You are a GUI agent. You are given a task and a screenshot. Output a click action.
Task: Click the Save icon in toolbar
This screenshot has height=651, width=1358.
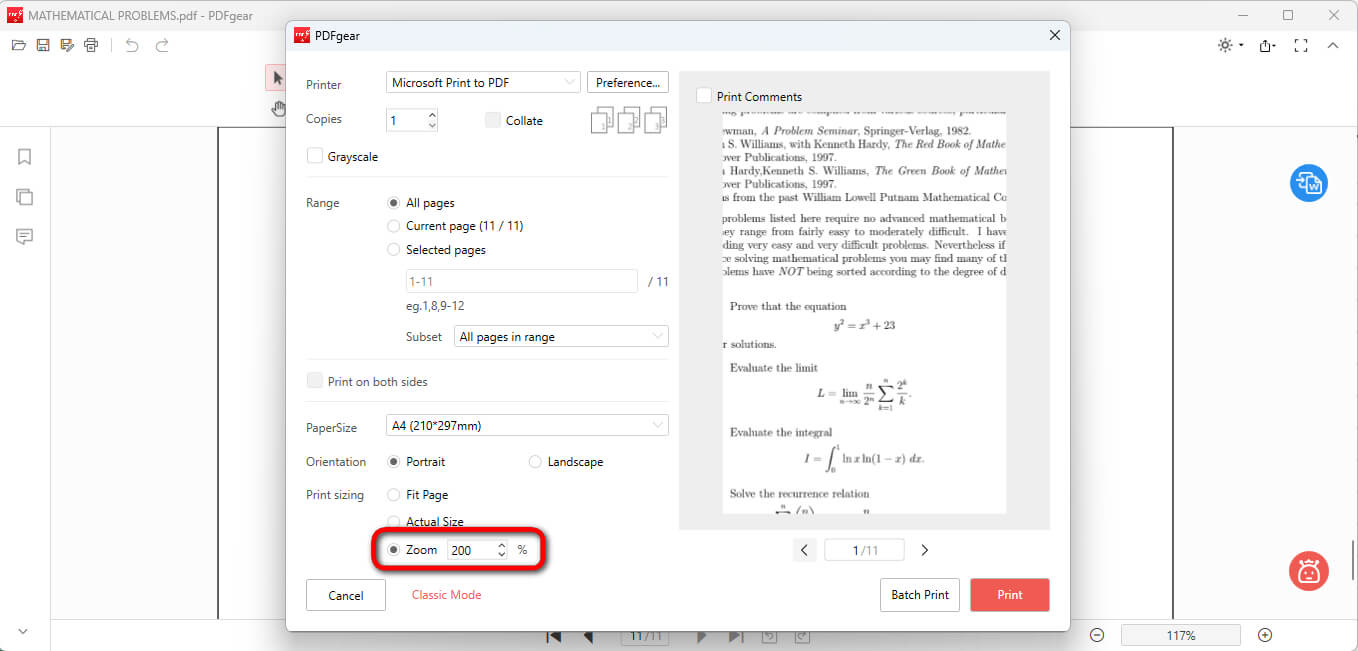click(x=43, y=45)
